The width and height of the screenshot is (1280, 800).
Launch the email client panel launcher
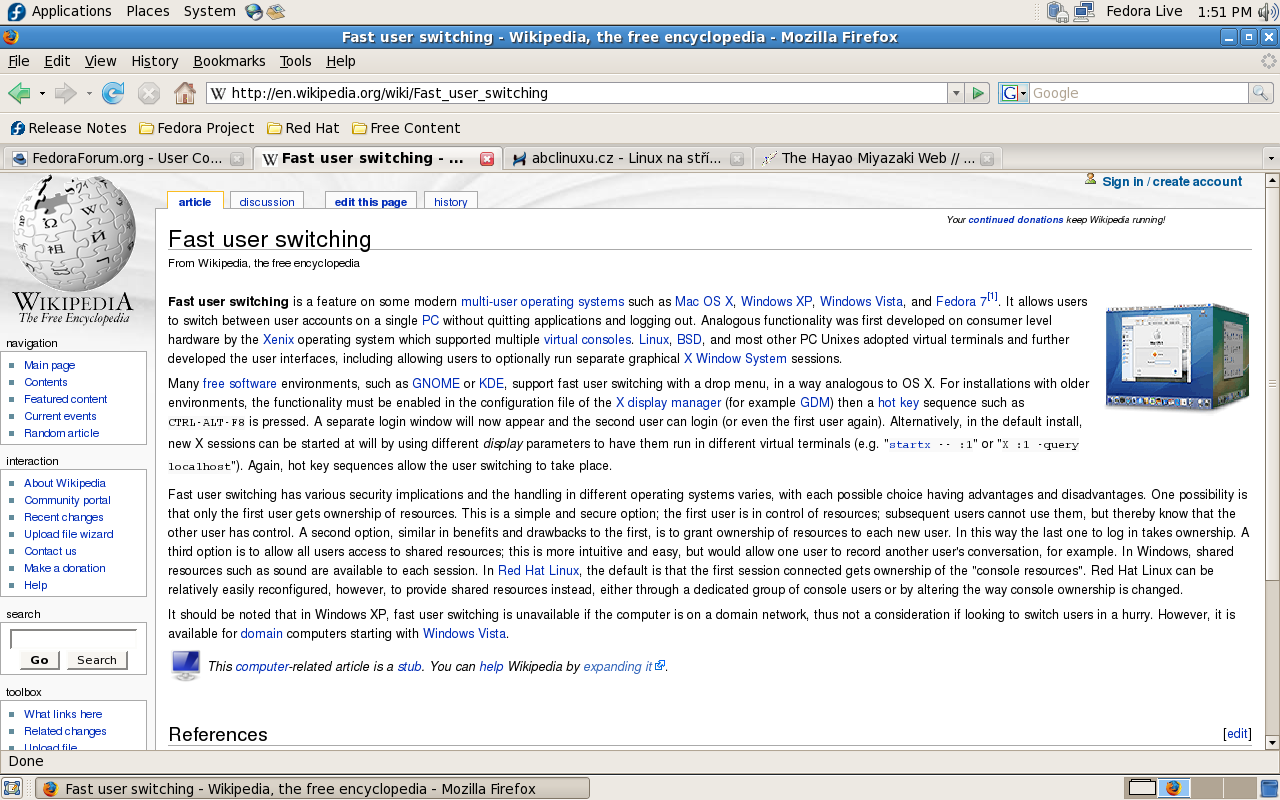coord(275,12)
